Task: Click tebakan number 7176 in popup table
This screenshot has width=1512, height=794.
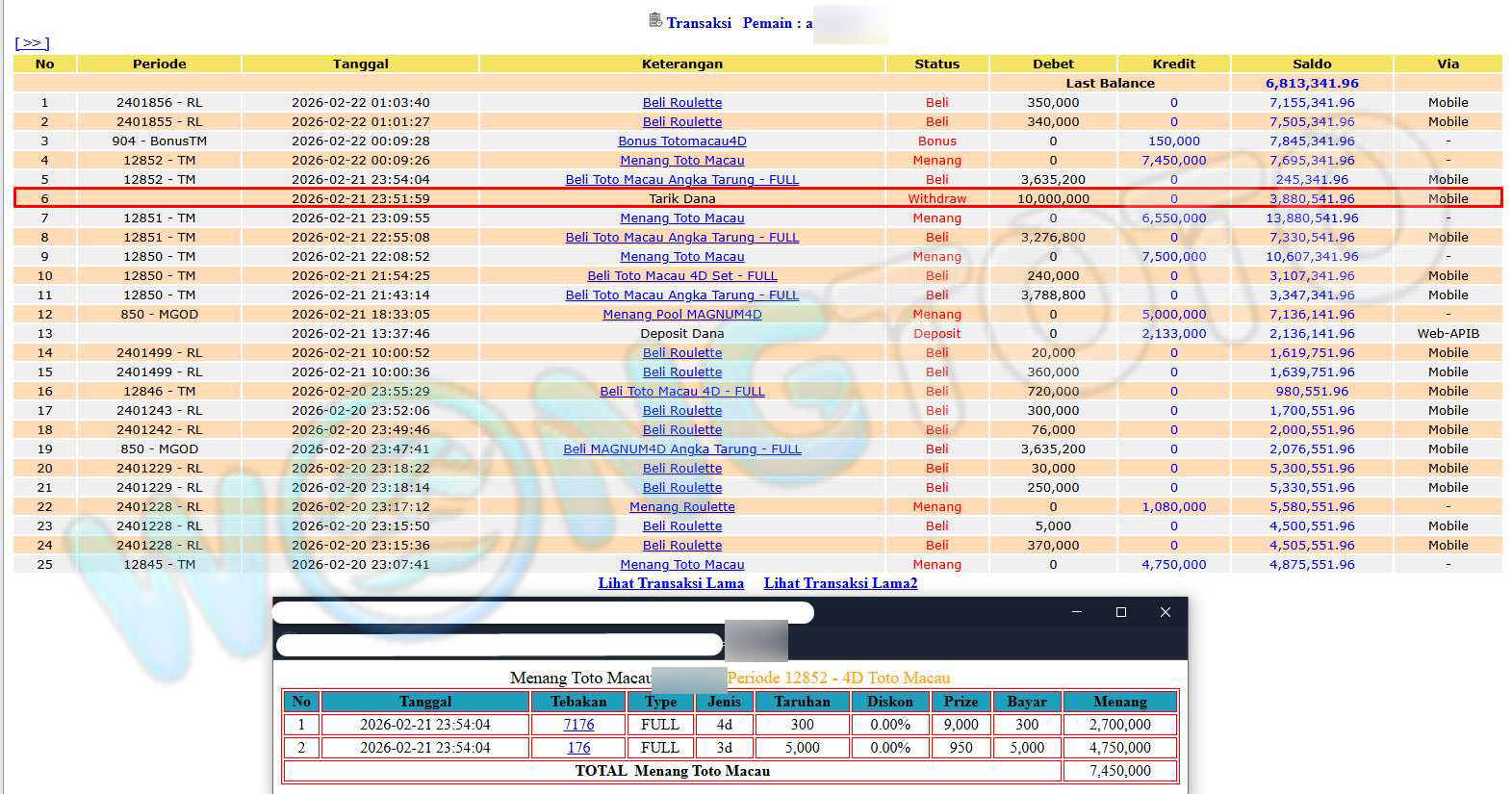Action: [x=578, y=725]
